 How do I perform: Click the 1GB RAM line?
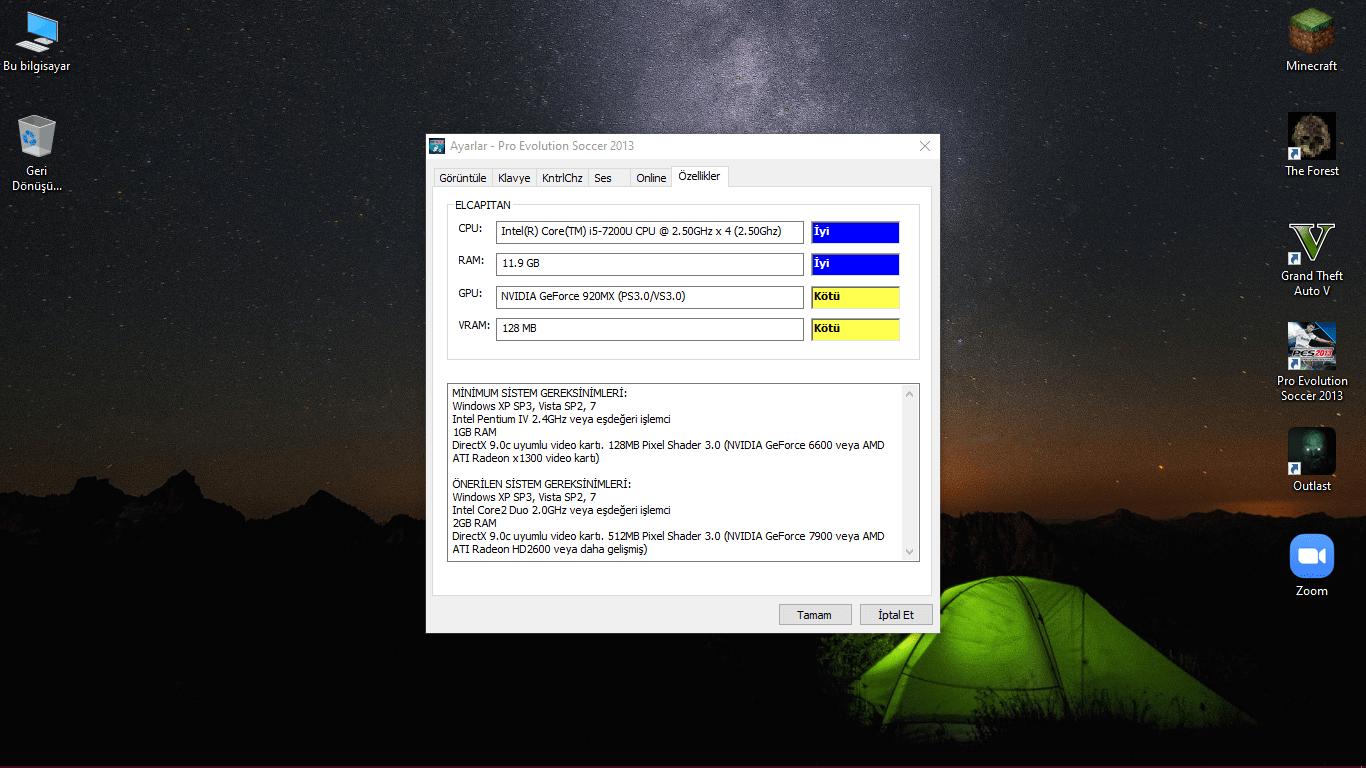pos(475,432)
